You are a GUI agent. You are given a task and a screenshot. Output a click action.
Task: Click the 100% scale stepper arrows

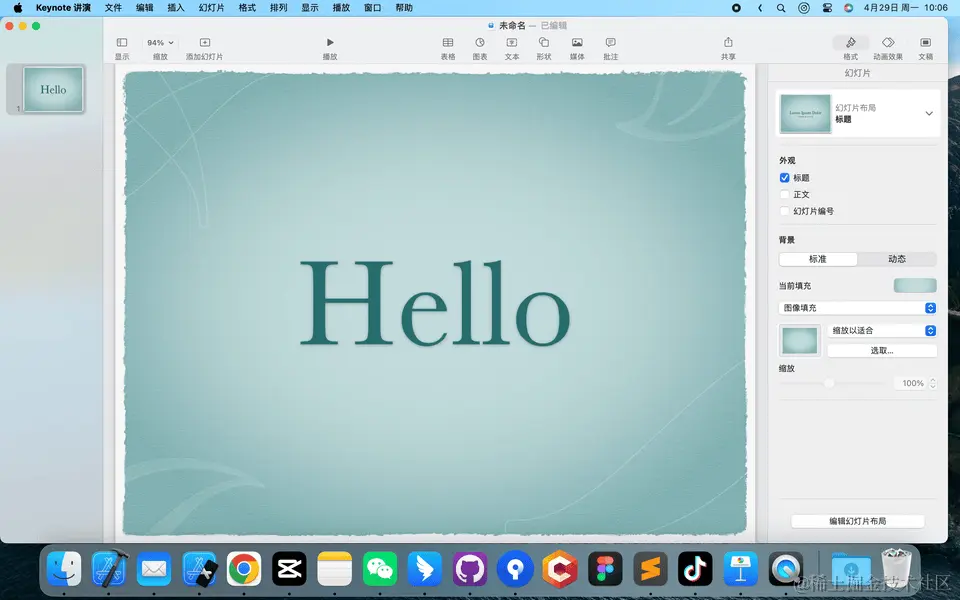[x=932, y=383]
